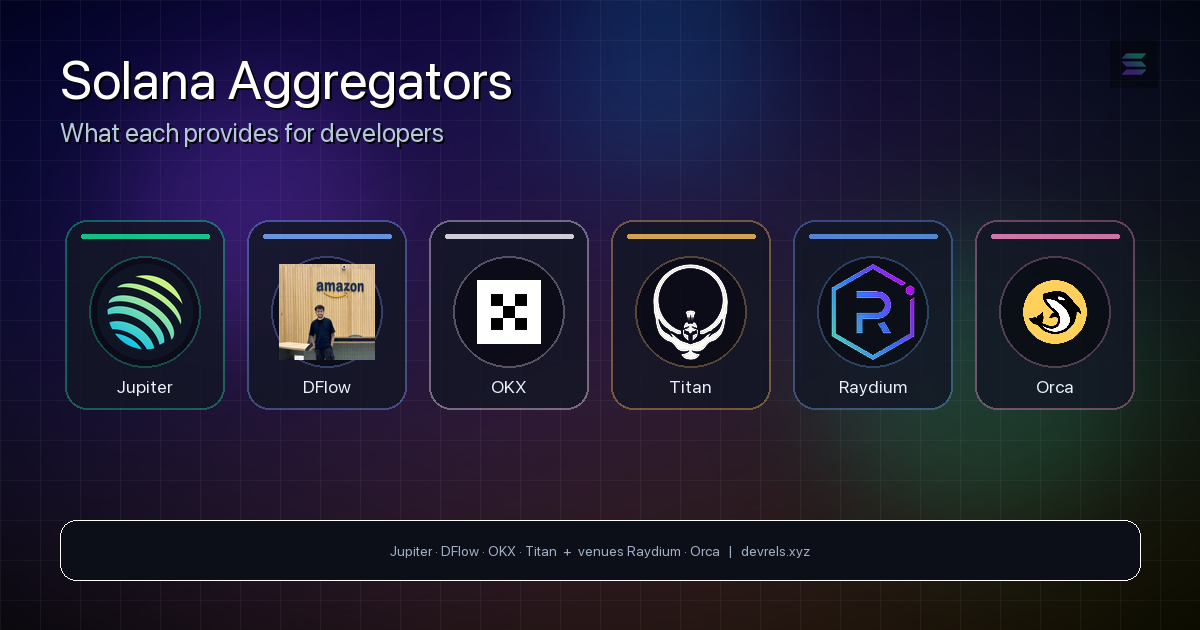Click the Jupiter swirl logo
This screenshot has width=1200, height=630.
pyautogui.click(x=145, y=312)
